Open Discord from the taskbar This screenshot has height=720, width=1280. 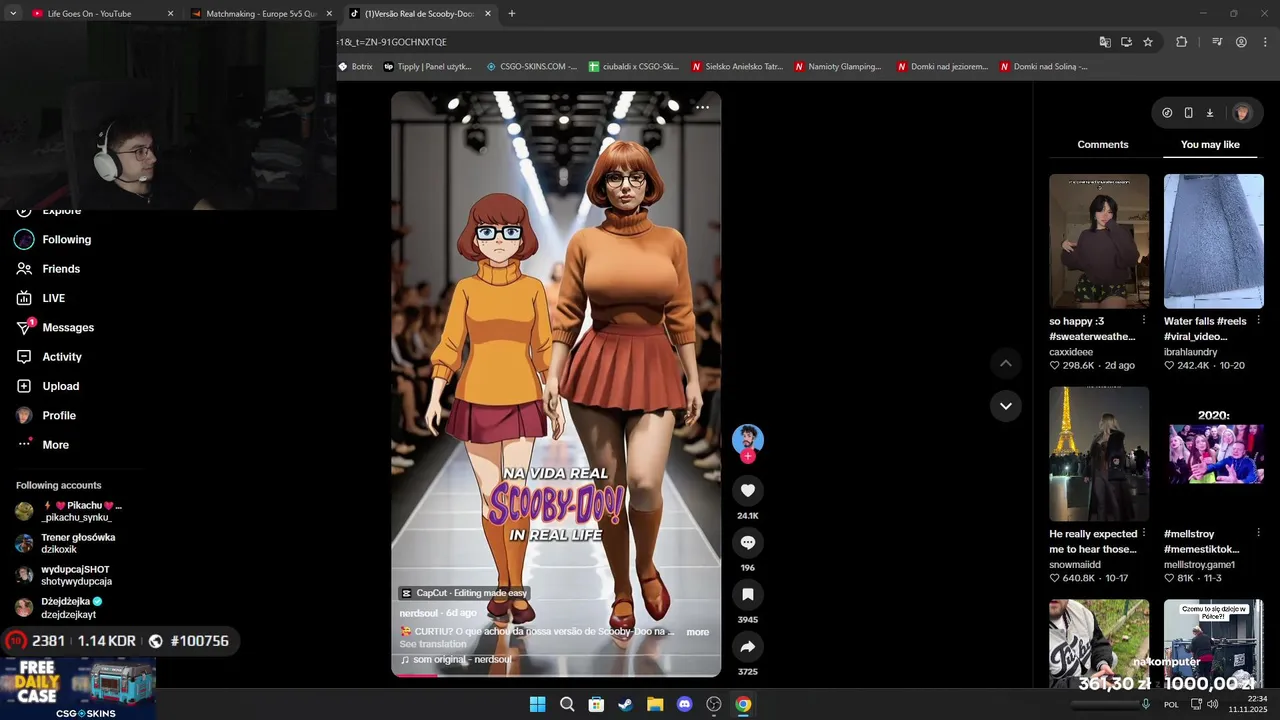684,704
